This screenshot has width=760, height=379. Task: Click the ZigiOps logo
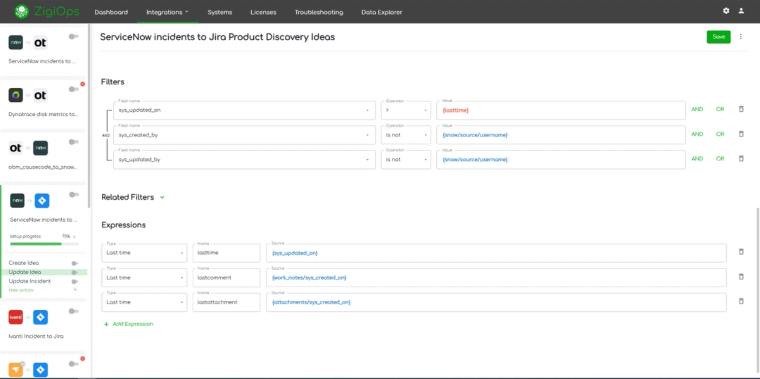click(x=47, y=11)
